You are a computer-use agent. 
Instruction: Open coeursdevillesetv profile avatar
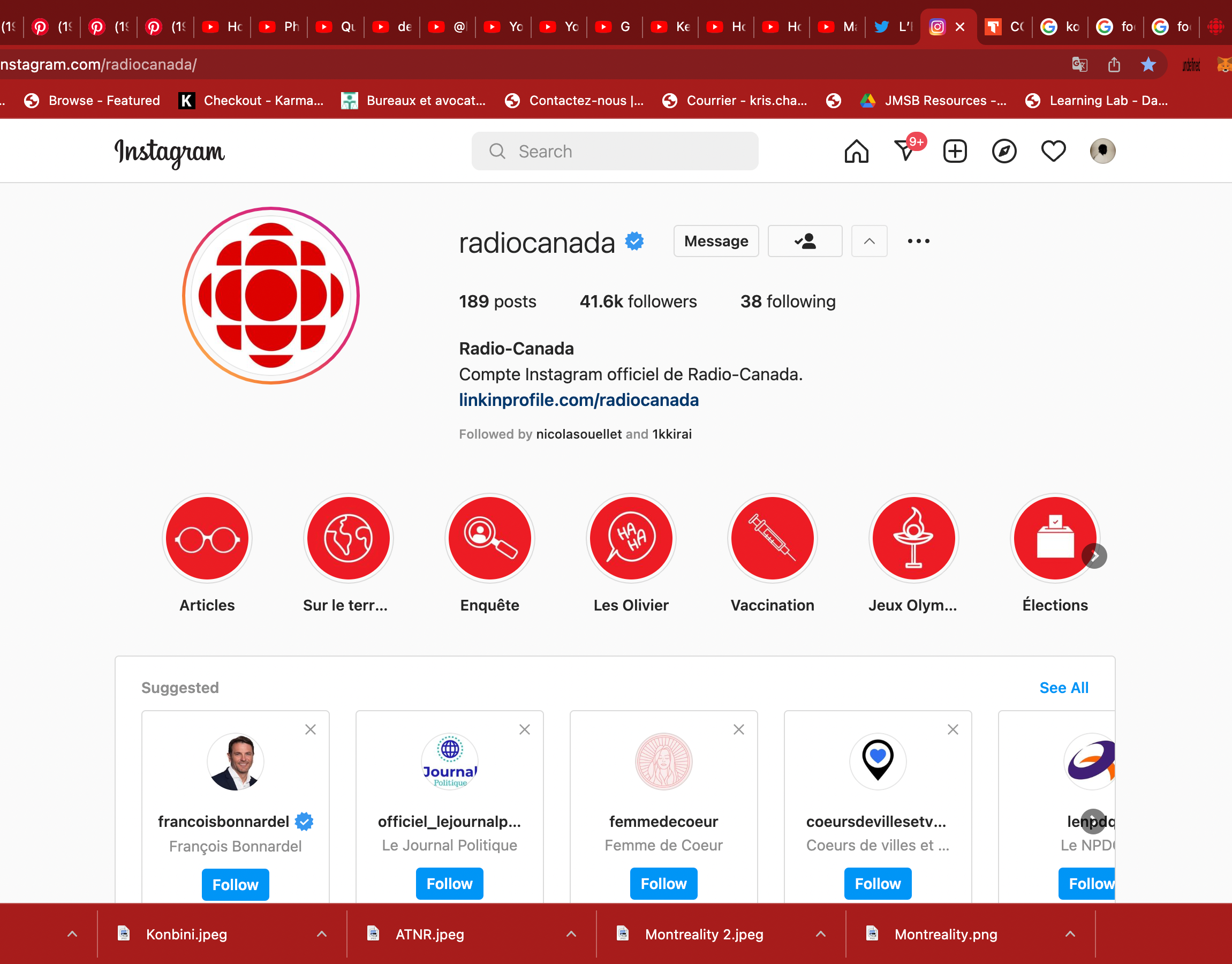point(878,762)
